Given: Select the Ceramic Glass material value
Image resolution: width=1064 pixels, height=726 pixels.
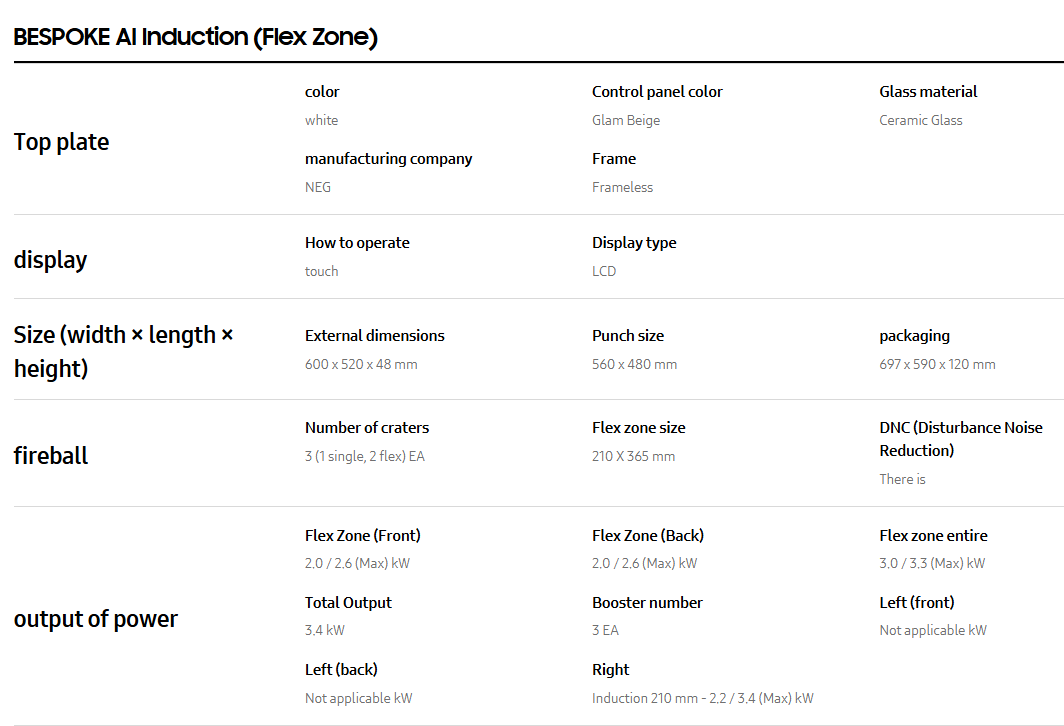Looking at the screenshot, I should [x=920, y=120].
